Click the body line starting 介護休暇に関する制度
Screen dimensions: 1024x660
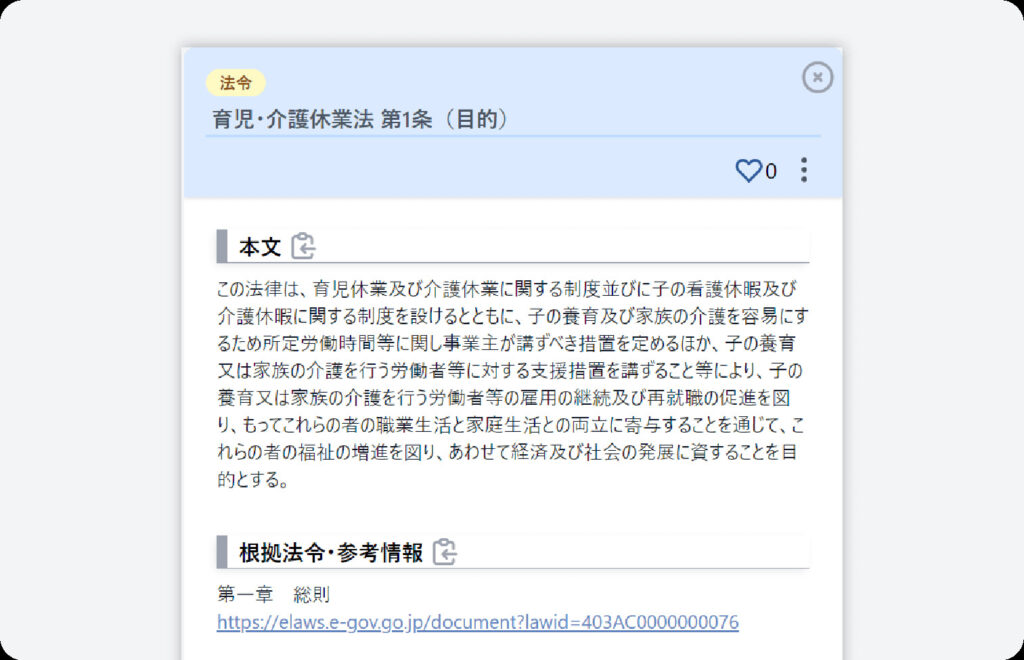tap(513, 316)
